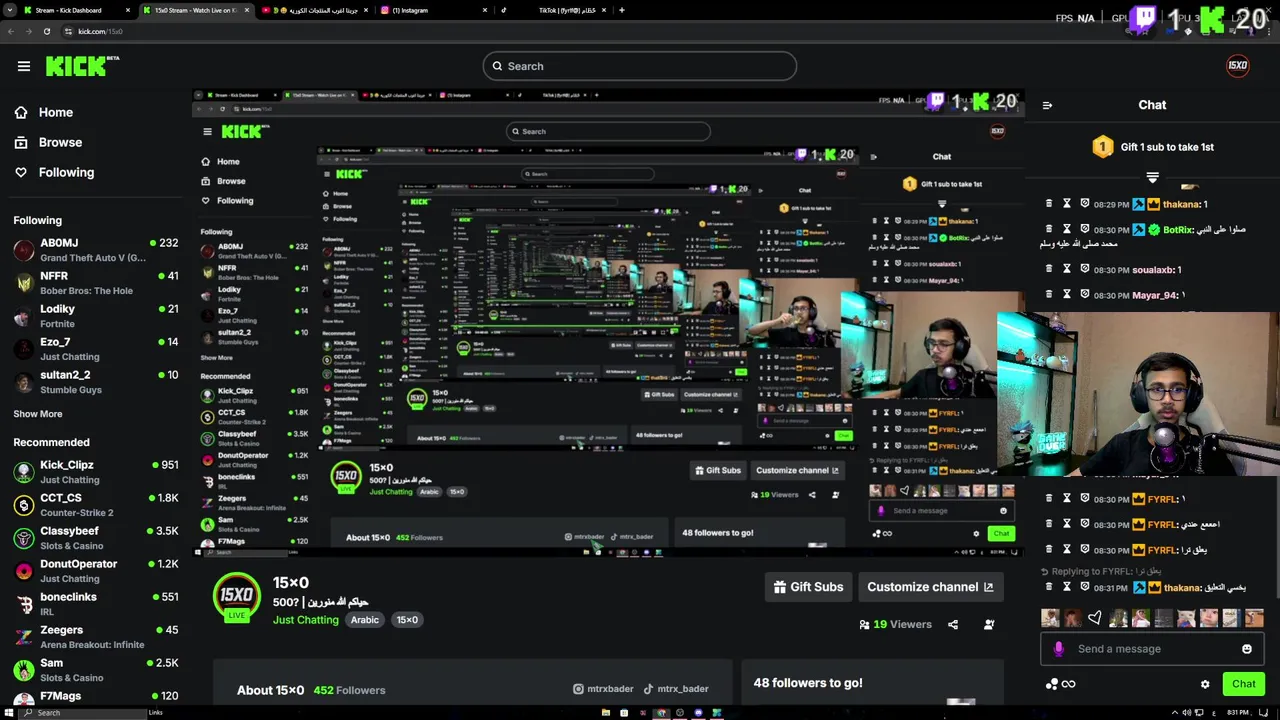Open AB0MJ channel in Following list
This screenshot has height=720, width=1280.
95,250
